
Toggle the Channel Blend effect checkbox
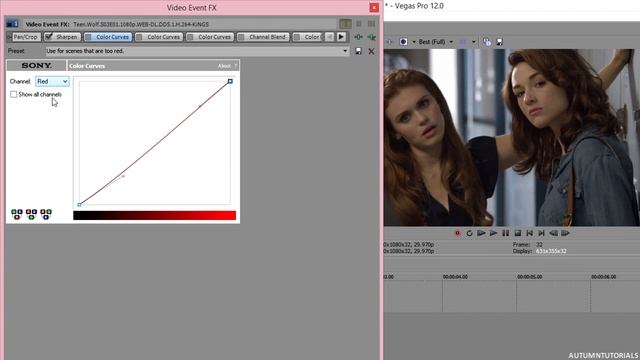(x=241, y=37)
